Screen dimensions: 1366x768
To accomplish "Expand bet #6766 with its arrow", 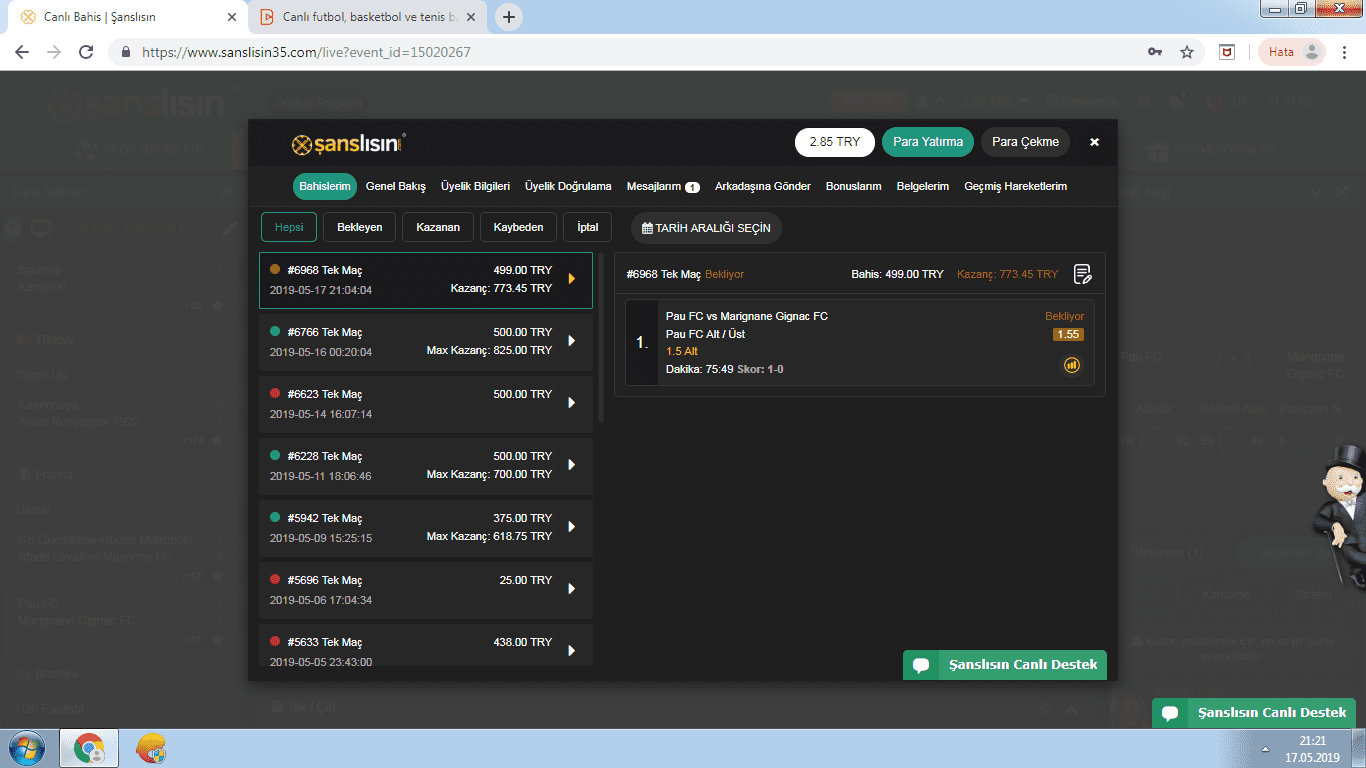I will coord(572,341).
